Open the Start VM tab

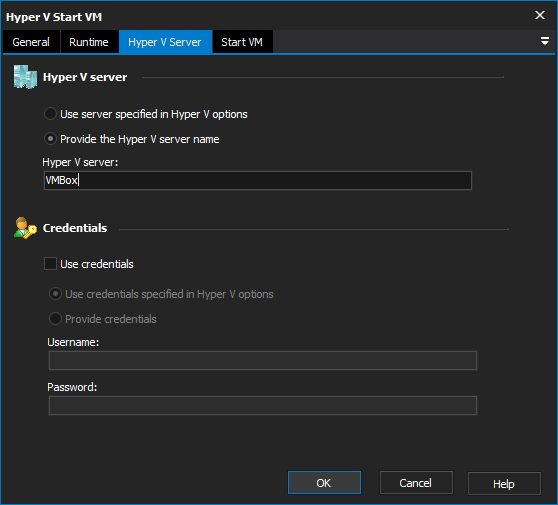242,42
